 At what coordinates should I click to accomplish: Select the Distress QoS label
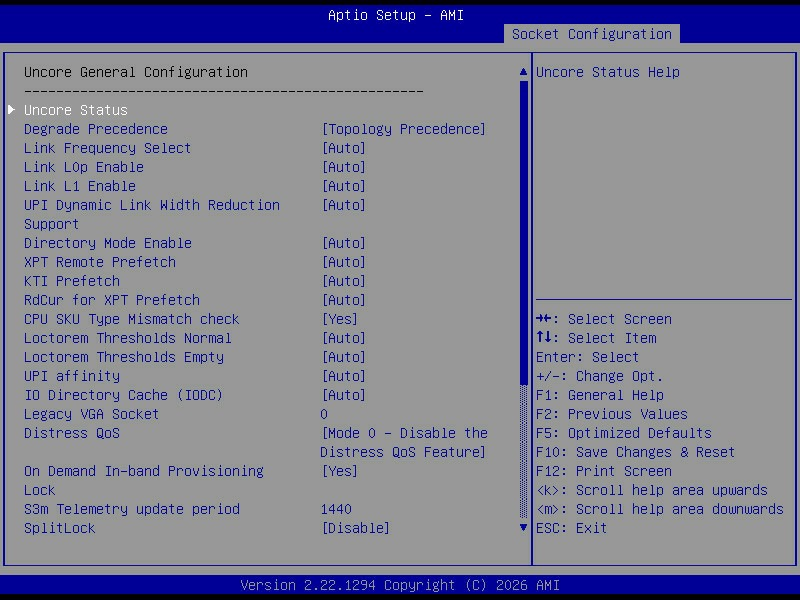(72, 433)
